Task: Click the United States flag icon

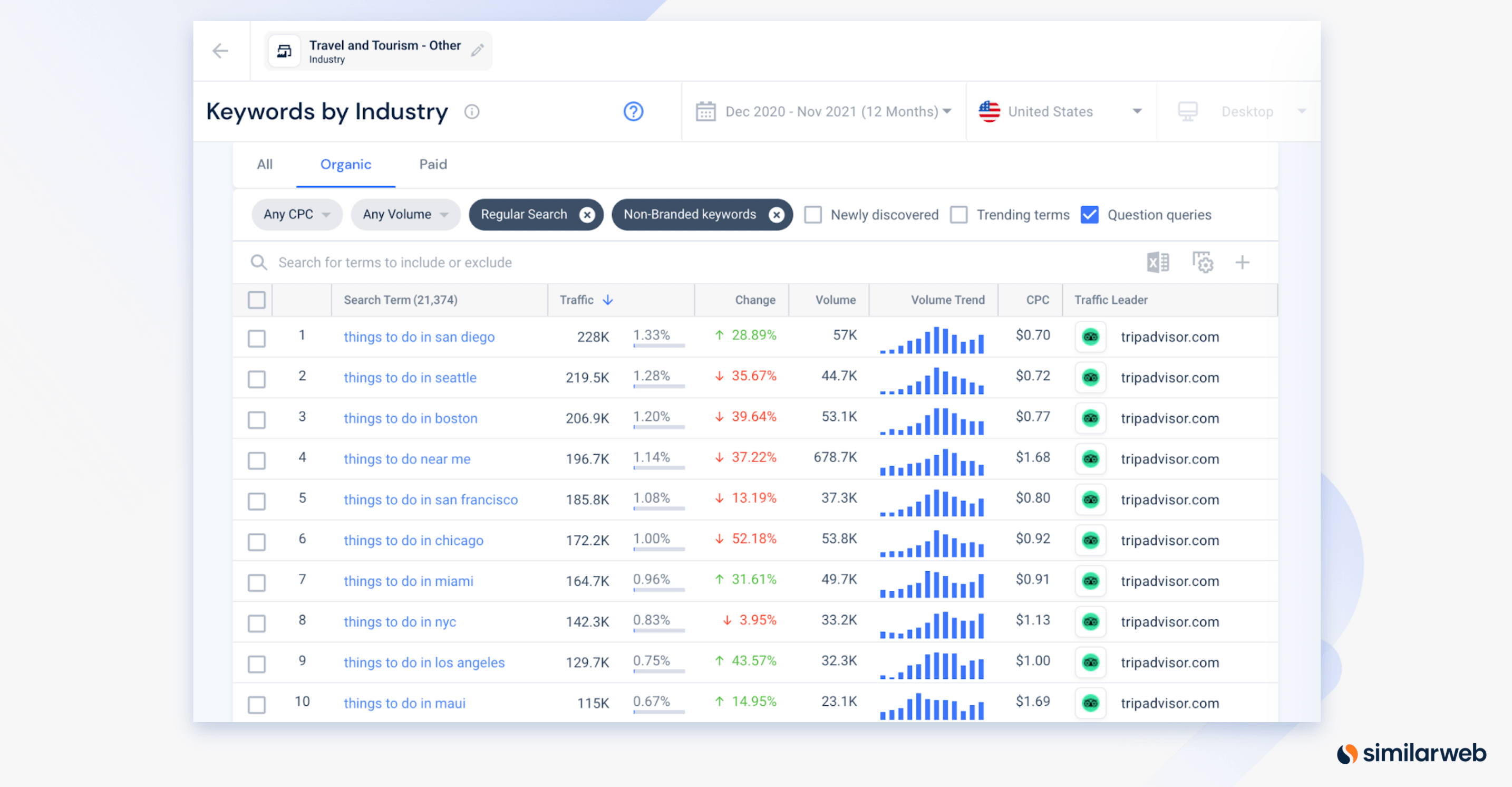Action: (989, 112)
